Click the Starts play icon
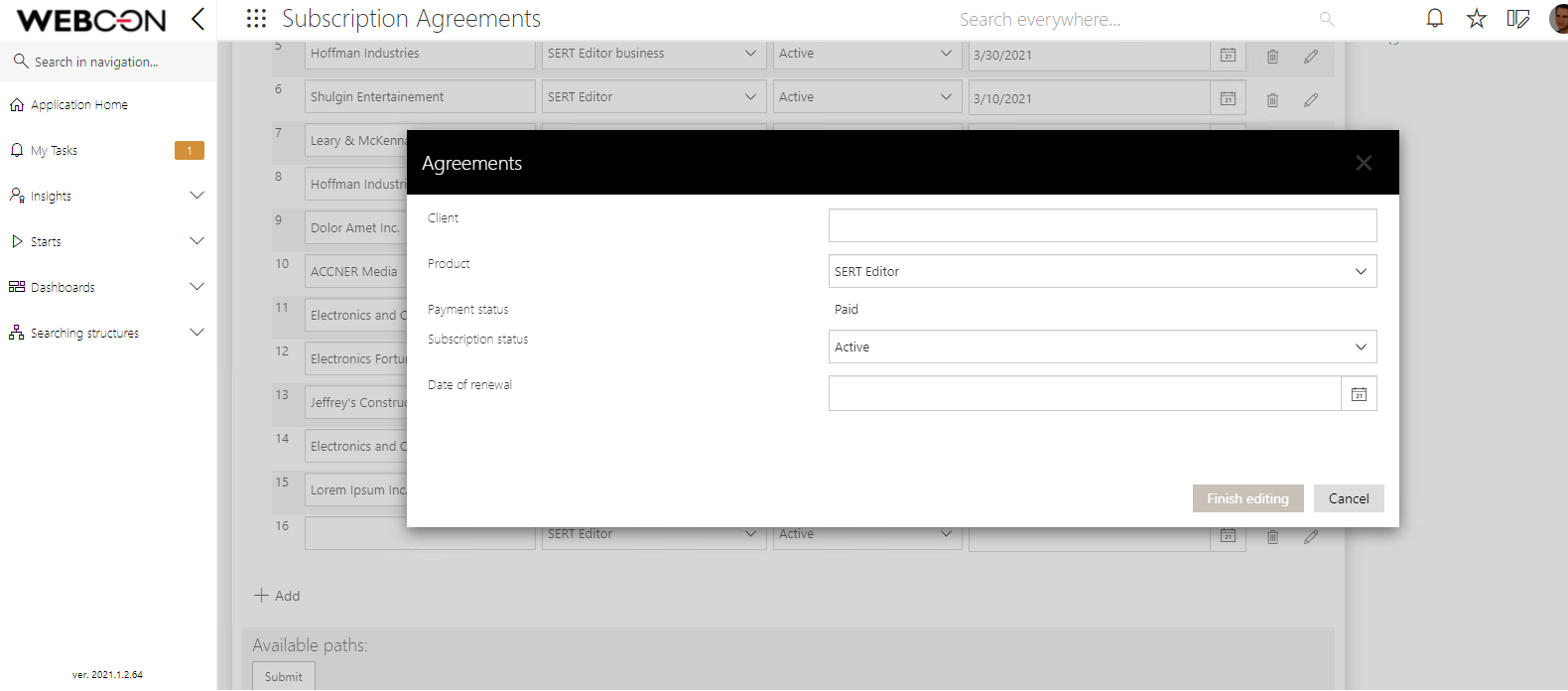Image resolution: width=1568 pixels, height=691 pixels. (x=17, y=241)
